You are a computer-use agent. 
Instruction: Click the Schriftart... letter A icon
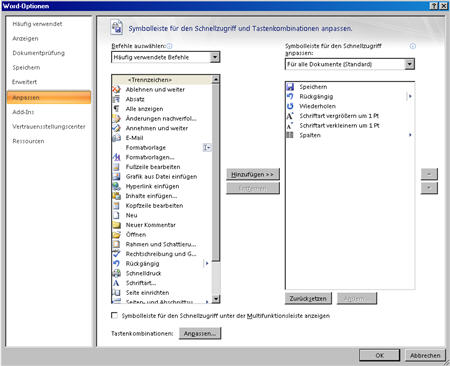[116, 283]
